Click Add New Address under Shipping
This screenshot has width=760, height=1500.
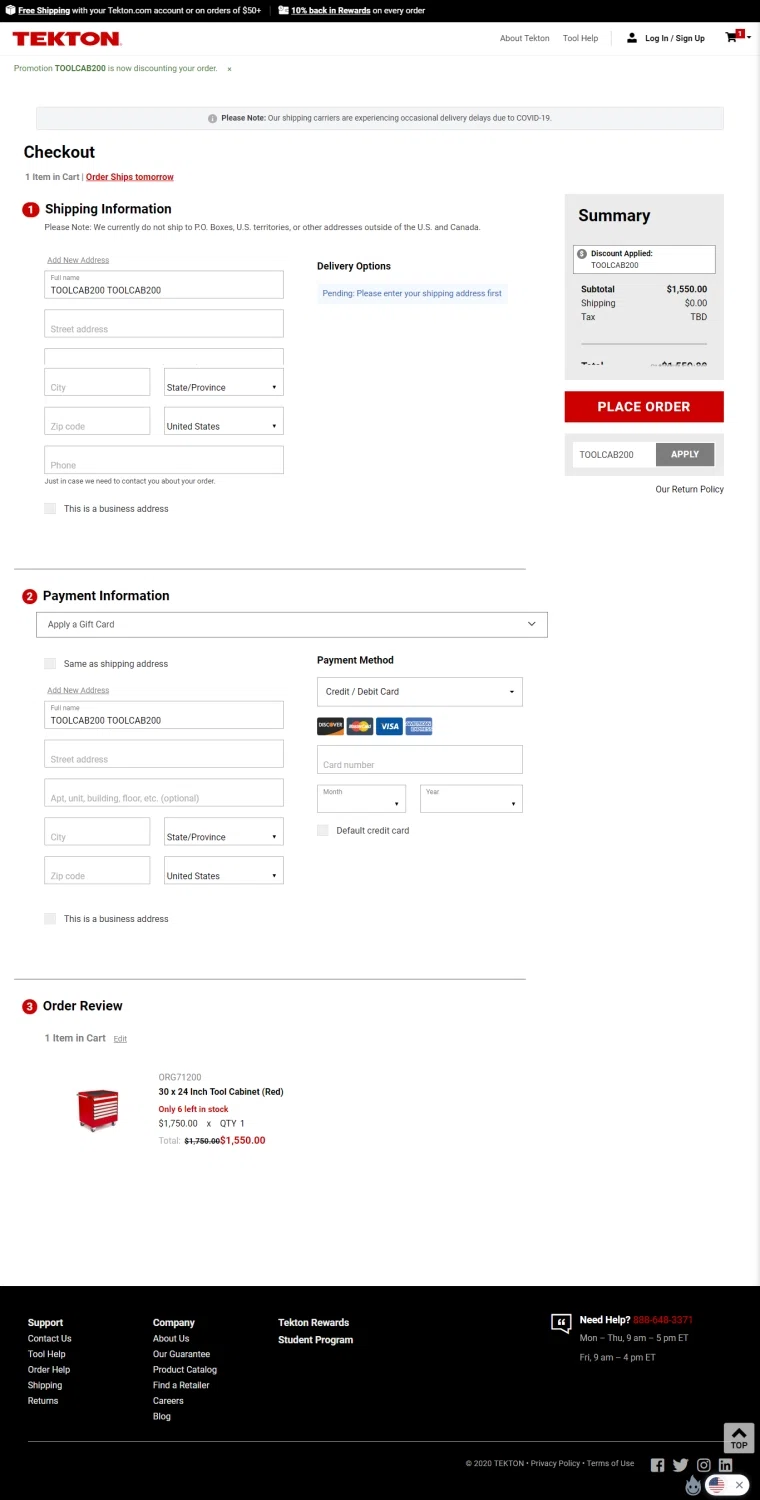[x=78, y=260]
